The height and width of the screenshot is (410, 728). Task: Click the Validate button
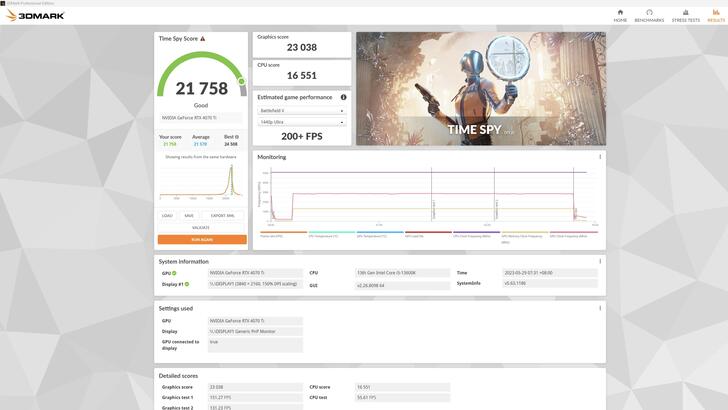201,227
